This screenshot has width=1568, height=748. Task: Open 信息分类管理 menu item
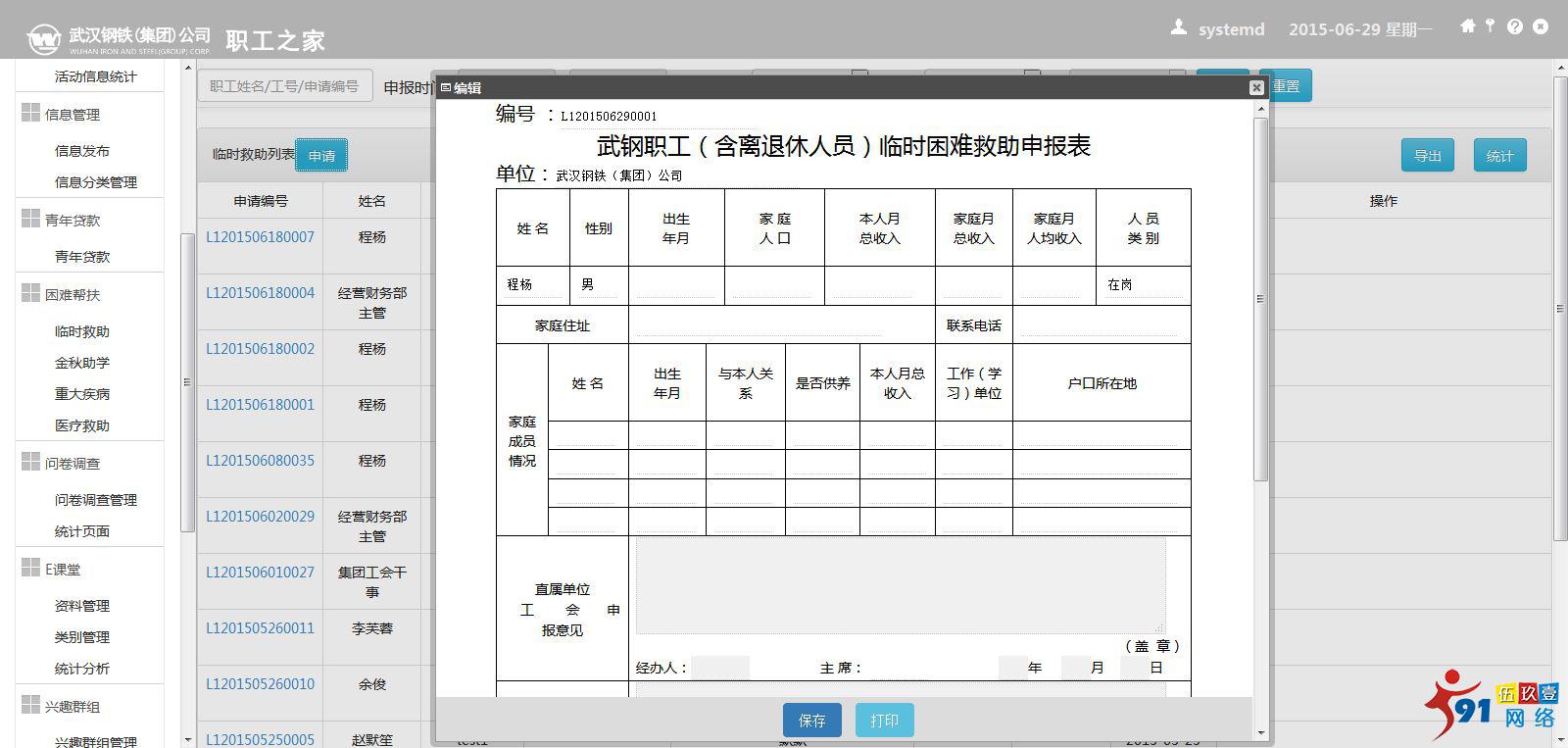point(95,182)
